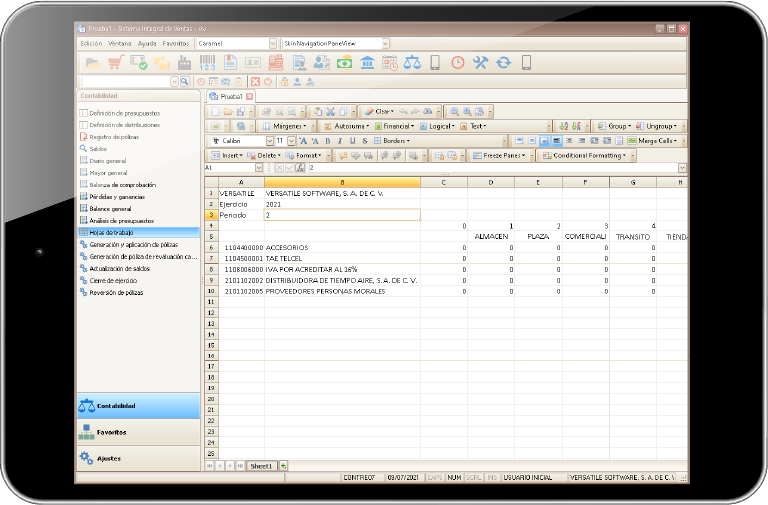Click column C header
This screenshot has width=768, height=505.
pos(444,182)
